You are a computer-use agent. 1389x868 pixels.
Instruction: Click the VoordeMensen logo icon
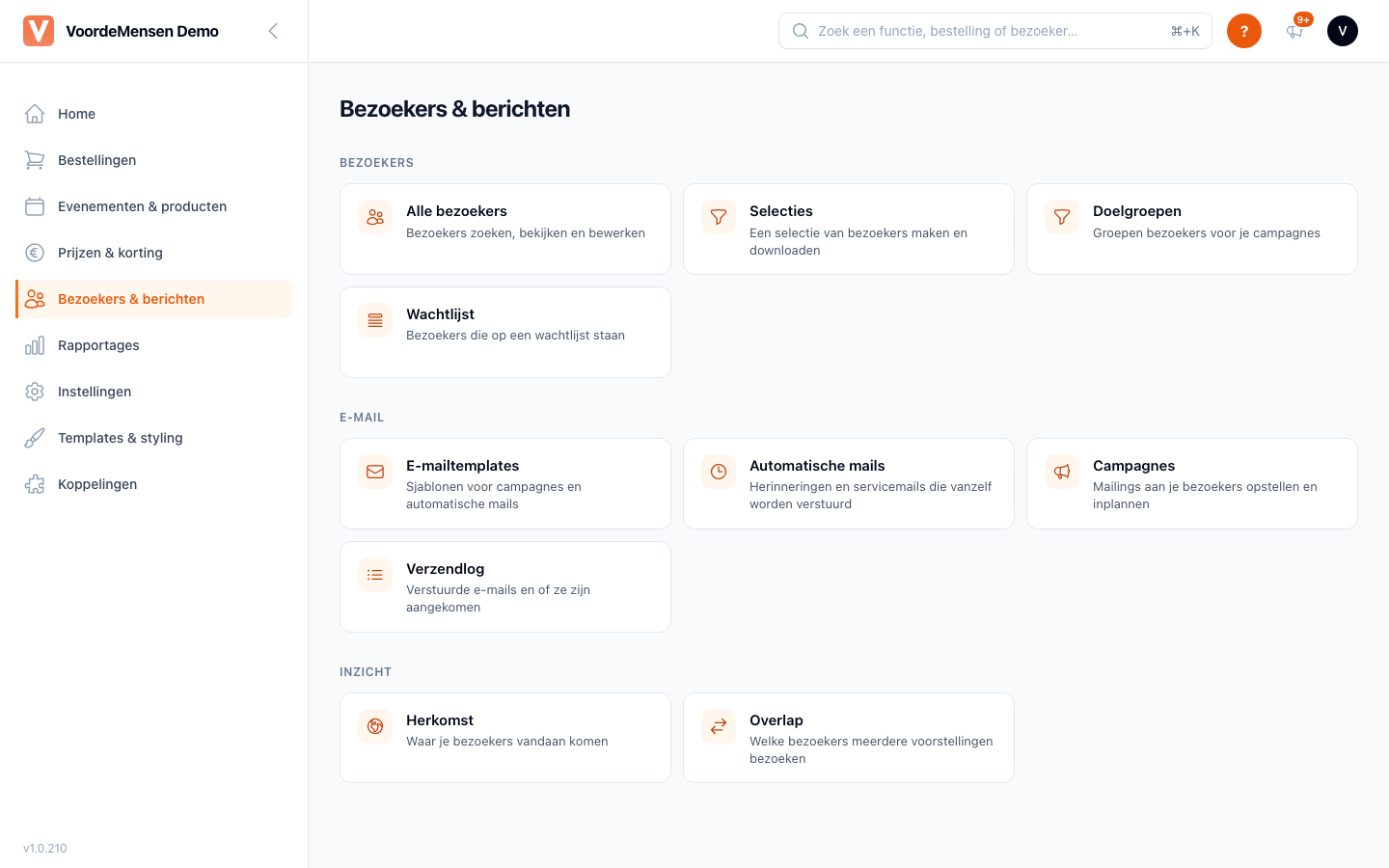[39, 31]
